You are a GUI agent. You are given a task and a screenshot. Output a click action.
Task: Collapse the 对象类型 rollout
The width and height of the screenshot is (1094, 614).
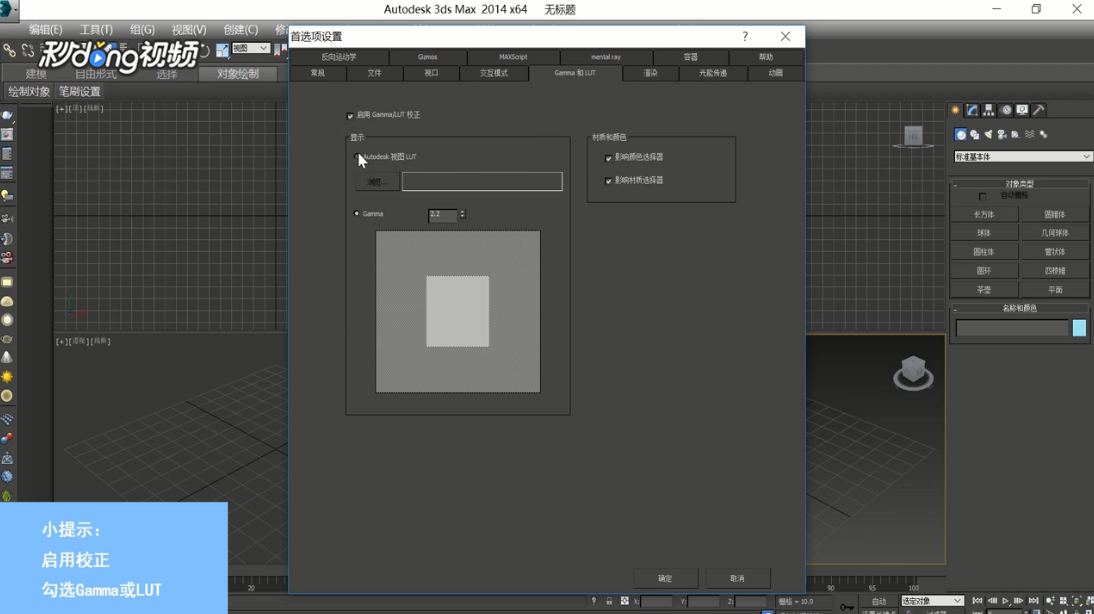tap(1019, 184)
